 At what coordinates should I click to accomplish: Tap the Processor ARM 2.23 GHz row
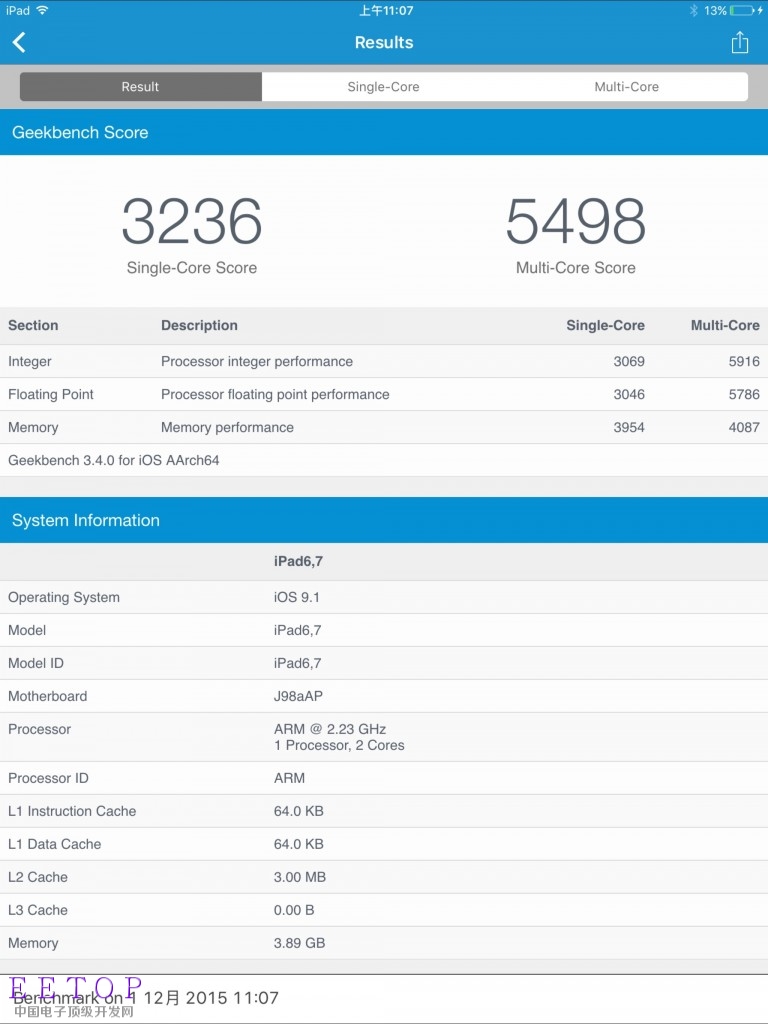tap(384, 737)
